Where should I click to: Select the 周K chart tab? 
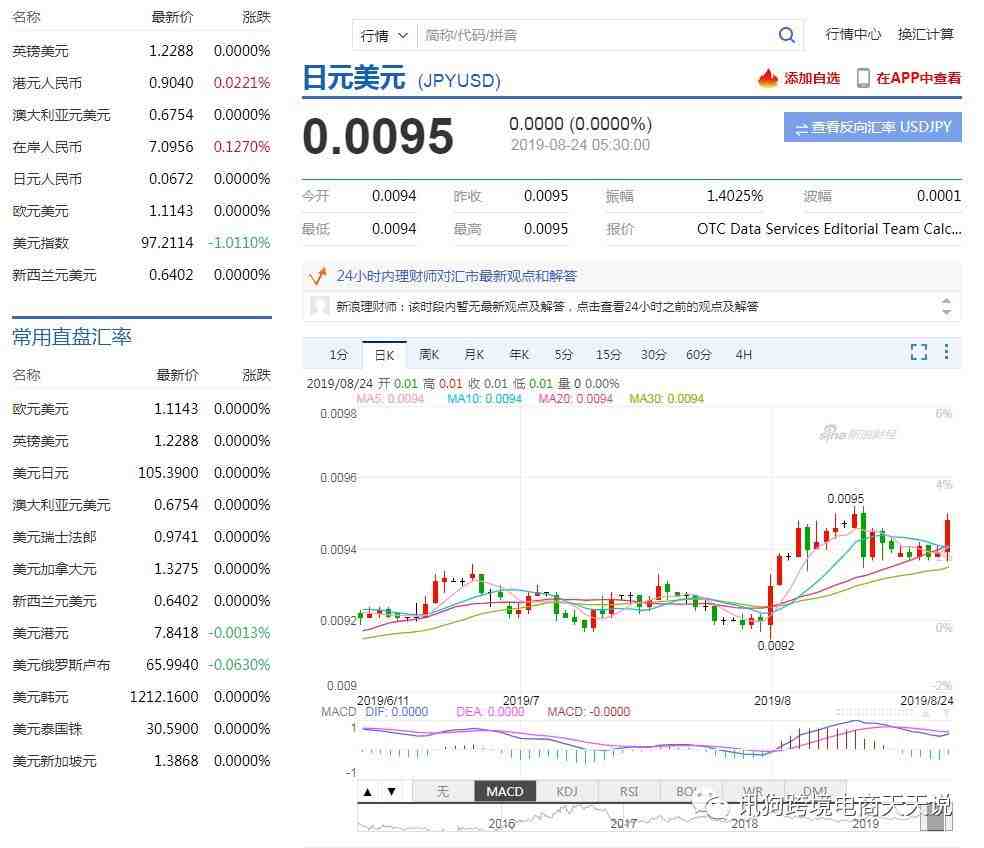429,355
